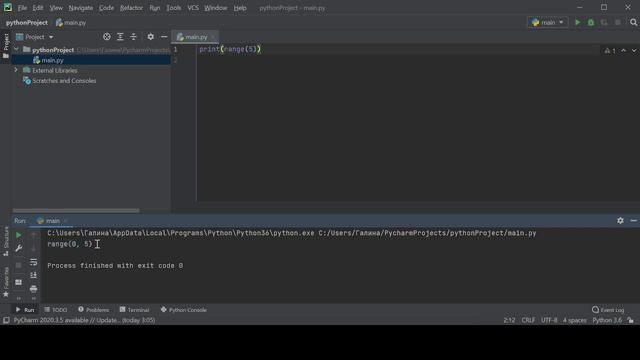This screenshot has height=360, width=640.
Task: Click the 4 spaces indent setting
Action: pos(575,320)
